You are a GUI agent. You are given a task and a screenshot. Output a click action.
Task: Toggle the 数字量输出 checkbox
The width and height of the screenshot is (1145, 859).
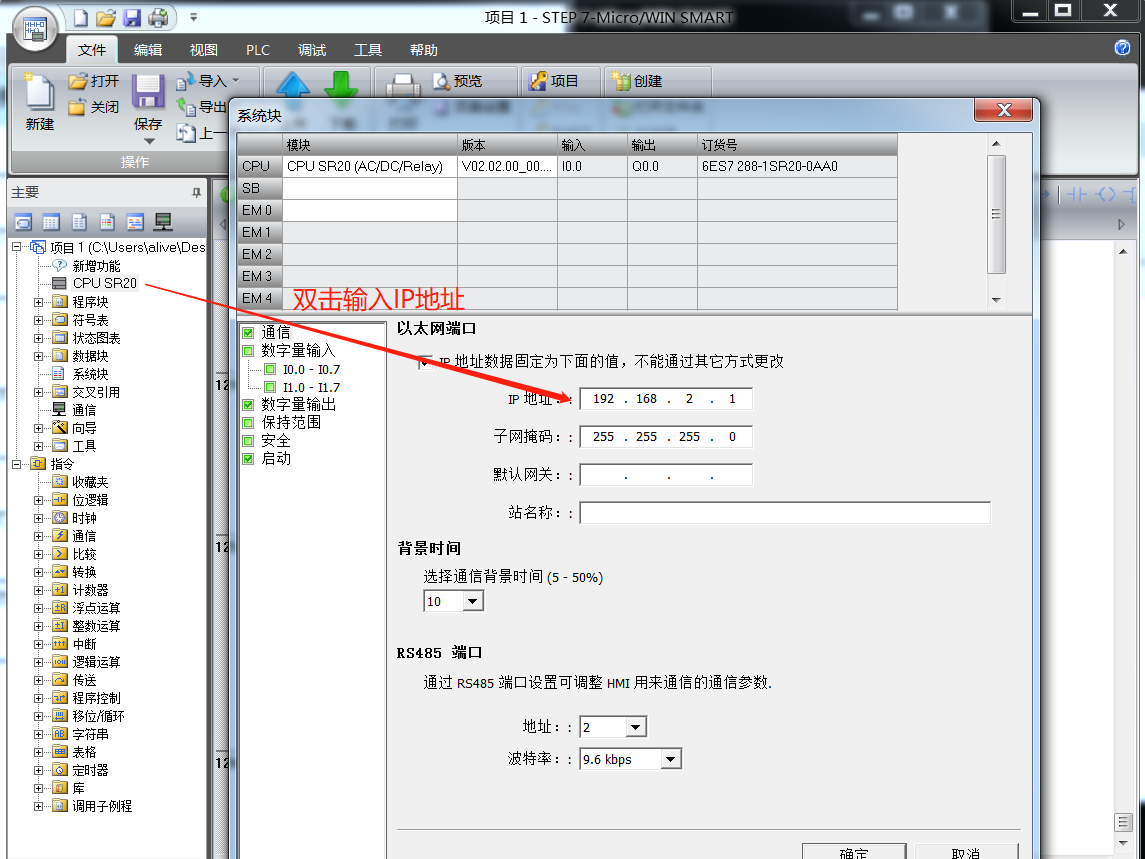click(248, 405)
